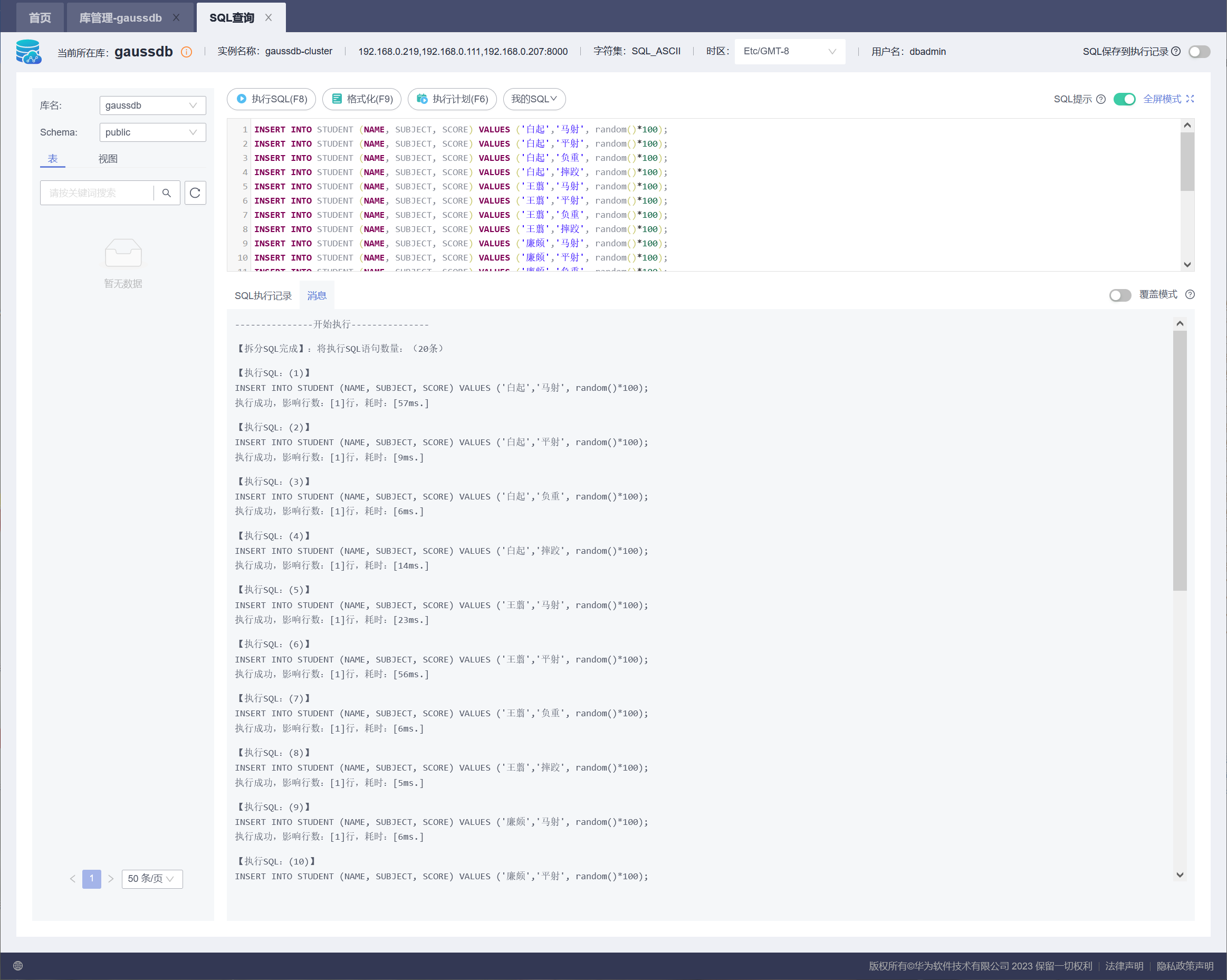The image size is (1227, 980).
Task: Open the 时区 Etc/GMT-8 dropdown
Action: (x=789, y=51)
